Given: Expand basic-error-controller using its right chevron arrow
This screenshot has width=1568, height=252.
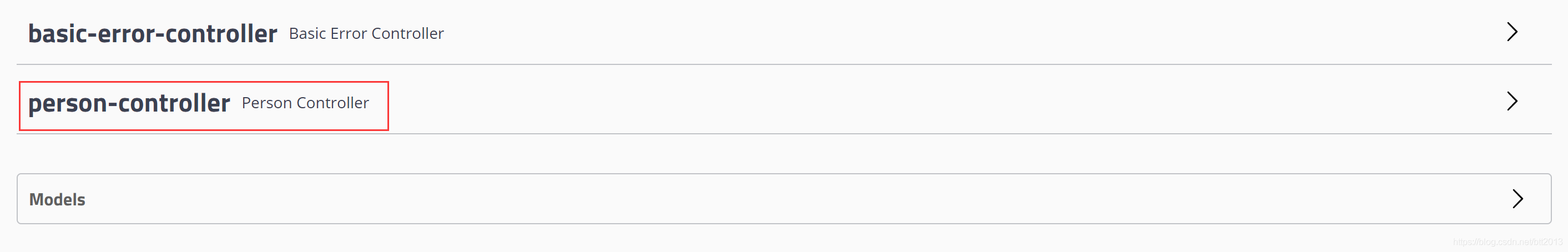Looking at the screenshot, I should tap(1512, 32).
